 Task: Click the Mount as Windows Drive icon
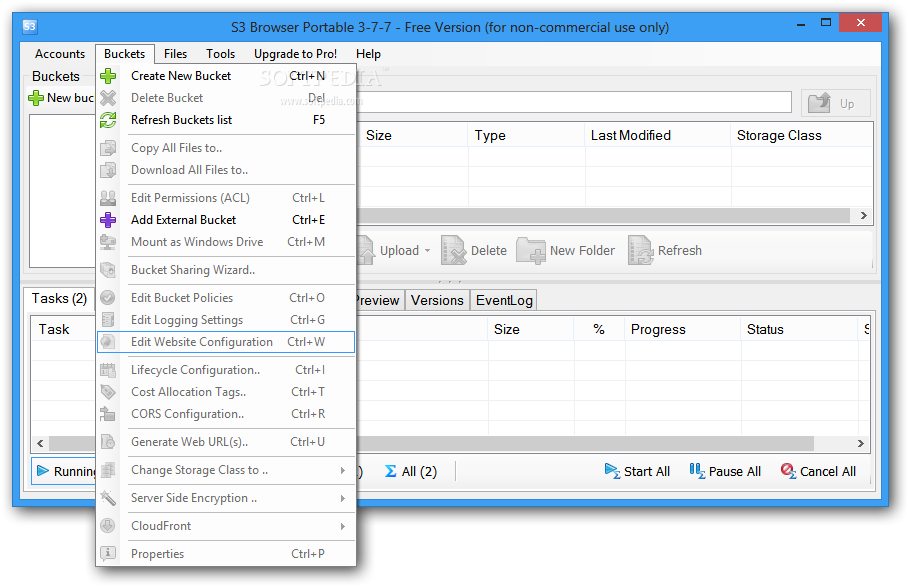point(108,242)
